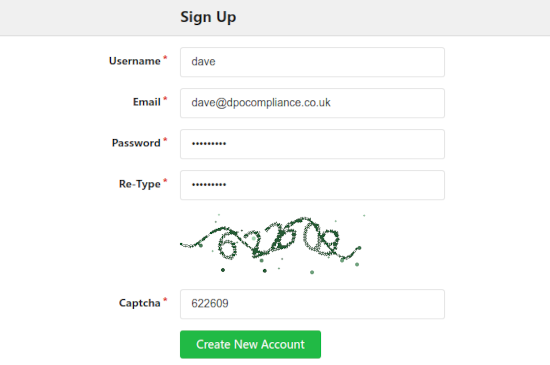550x365 pixels.
Task: Click the red asterisk beside Captcha
Action: 165,300
